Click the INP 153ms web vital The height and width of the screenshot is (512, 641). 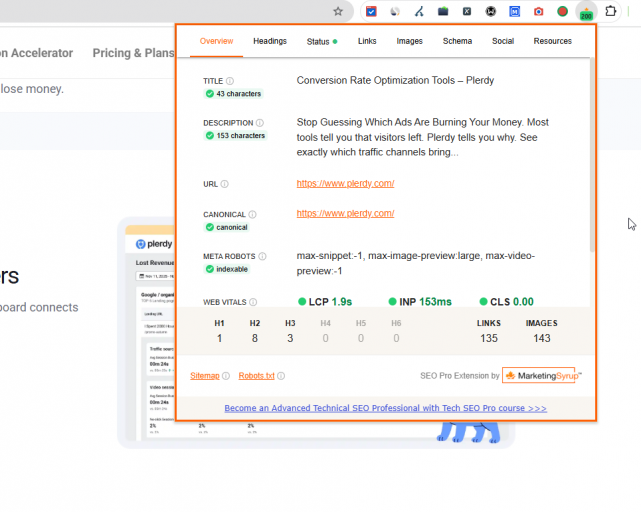pyautogui.click(x=420, y=302)
